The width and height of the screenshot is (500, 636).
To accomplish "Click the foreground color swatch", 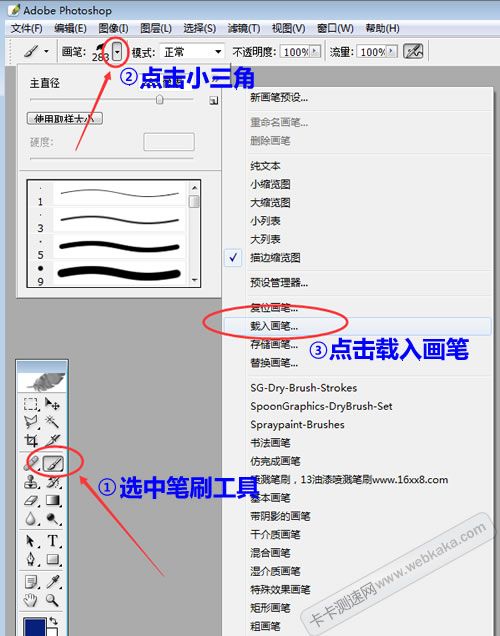I will point(34,627).
